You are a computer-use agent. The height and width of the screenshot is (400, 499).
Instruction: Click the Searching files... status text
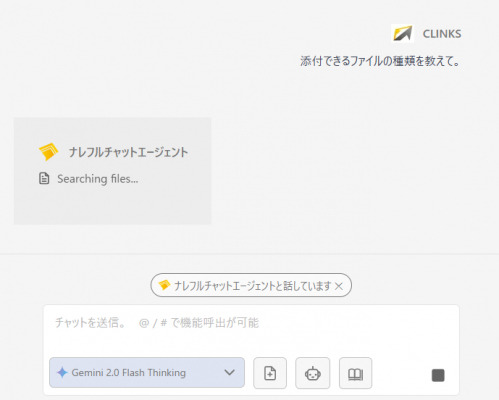[98, 179]
